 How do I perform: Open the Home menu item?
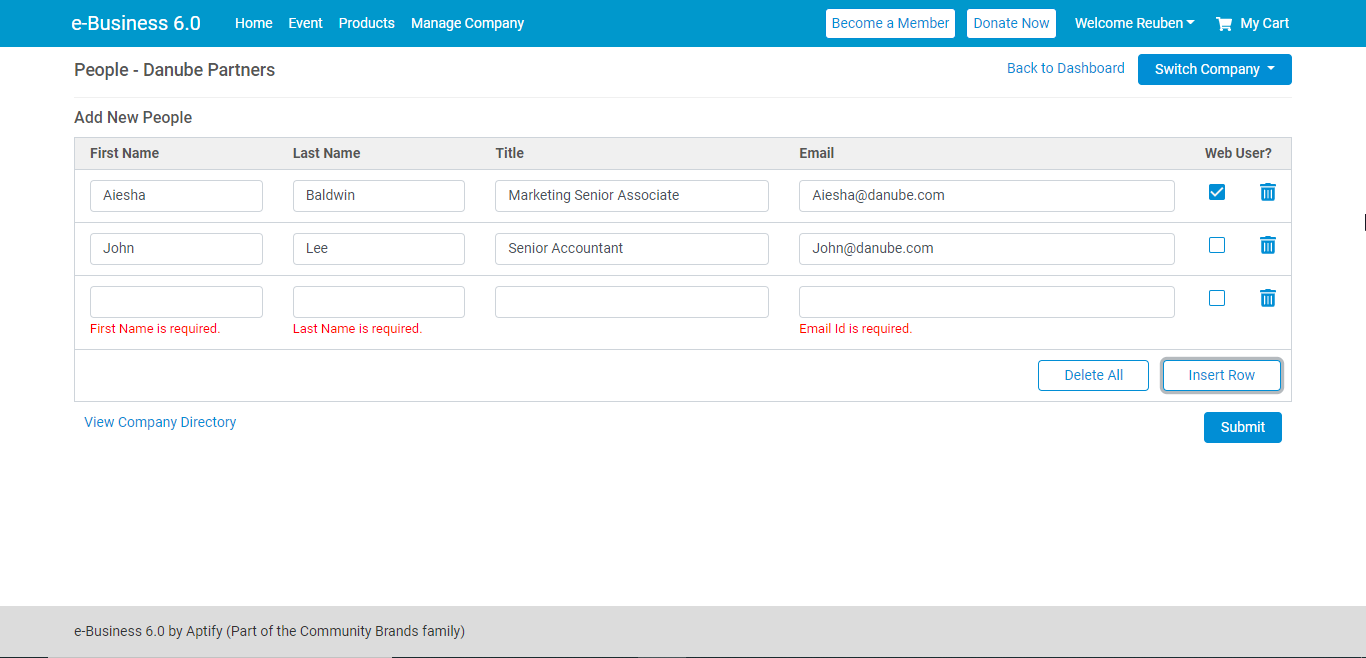point(253,23)
